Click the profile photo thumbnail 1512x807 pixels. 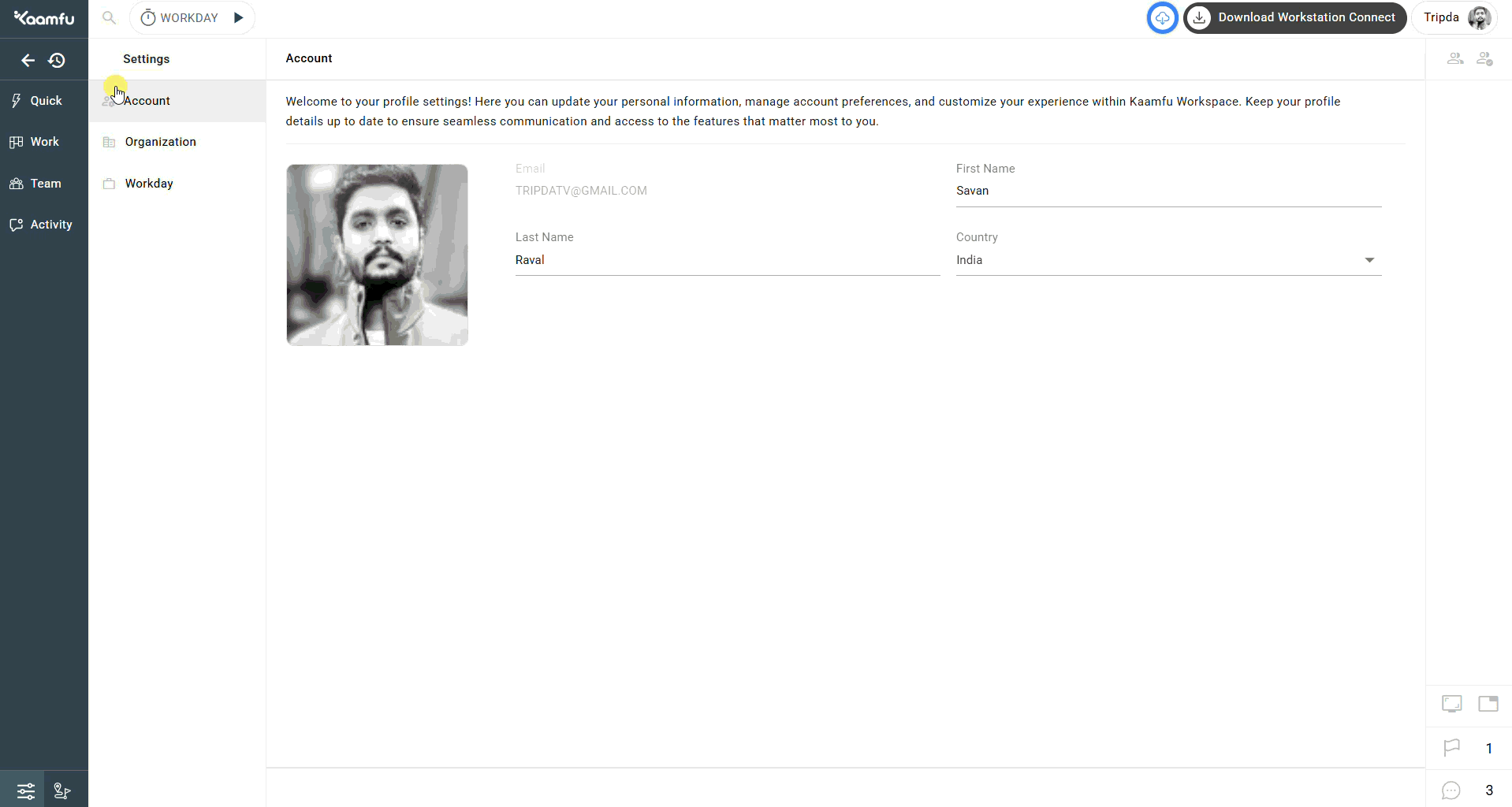click(x=377, y=255)
